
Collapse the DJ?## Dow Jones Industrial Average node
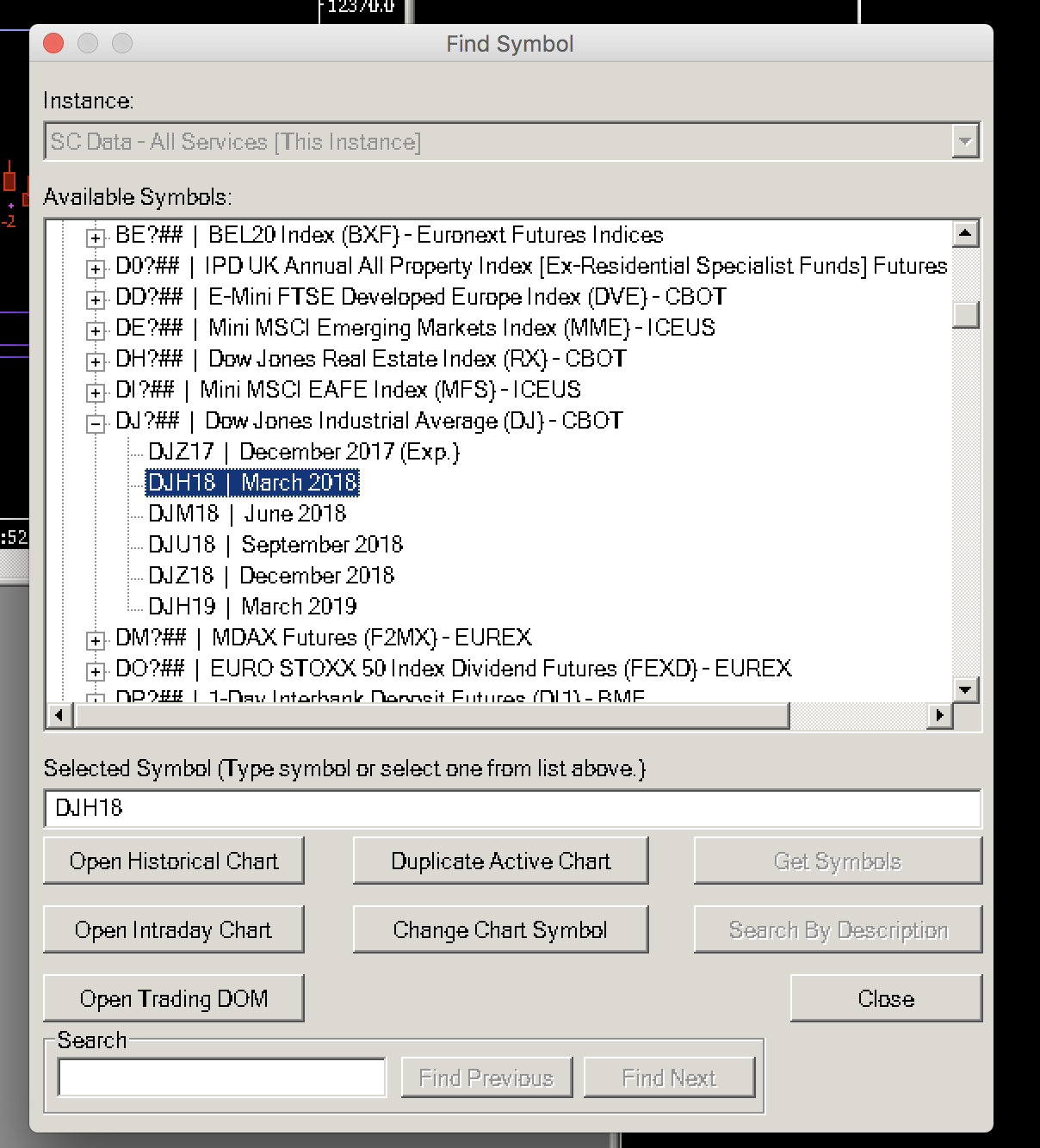tap(96, 423)
